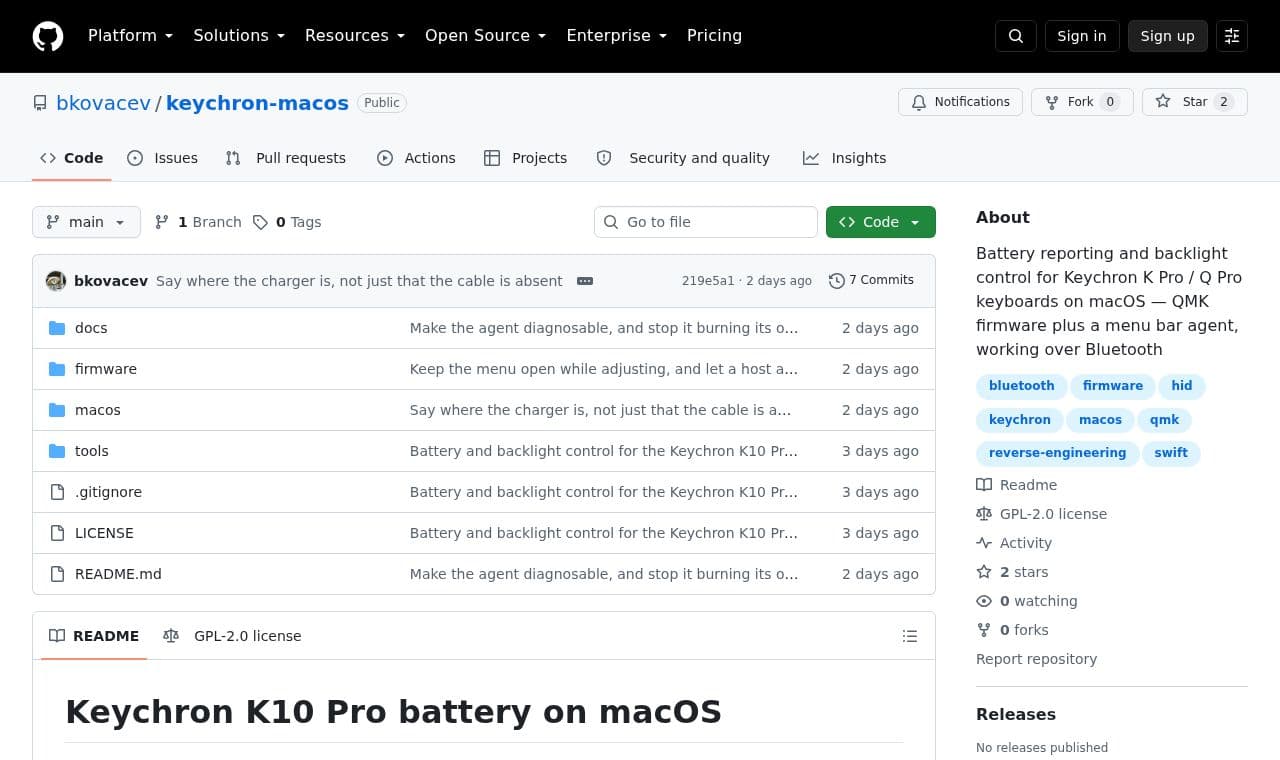The image size is (1280, 760).
Task: Switch to the Issues tab
Action: coord(163,158)
